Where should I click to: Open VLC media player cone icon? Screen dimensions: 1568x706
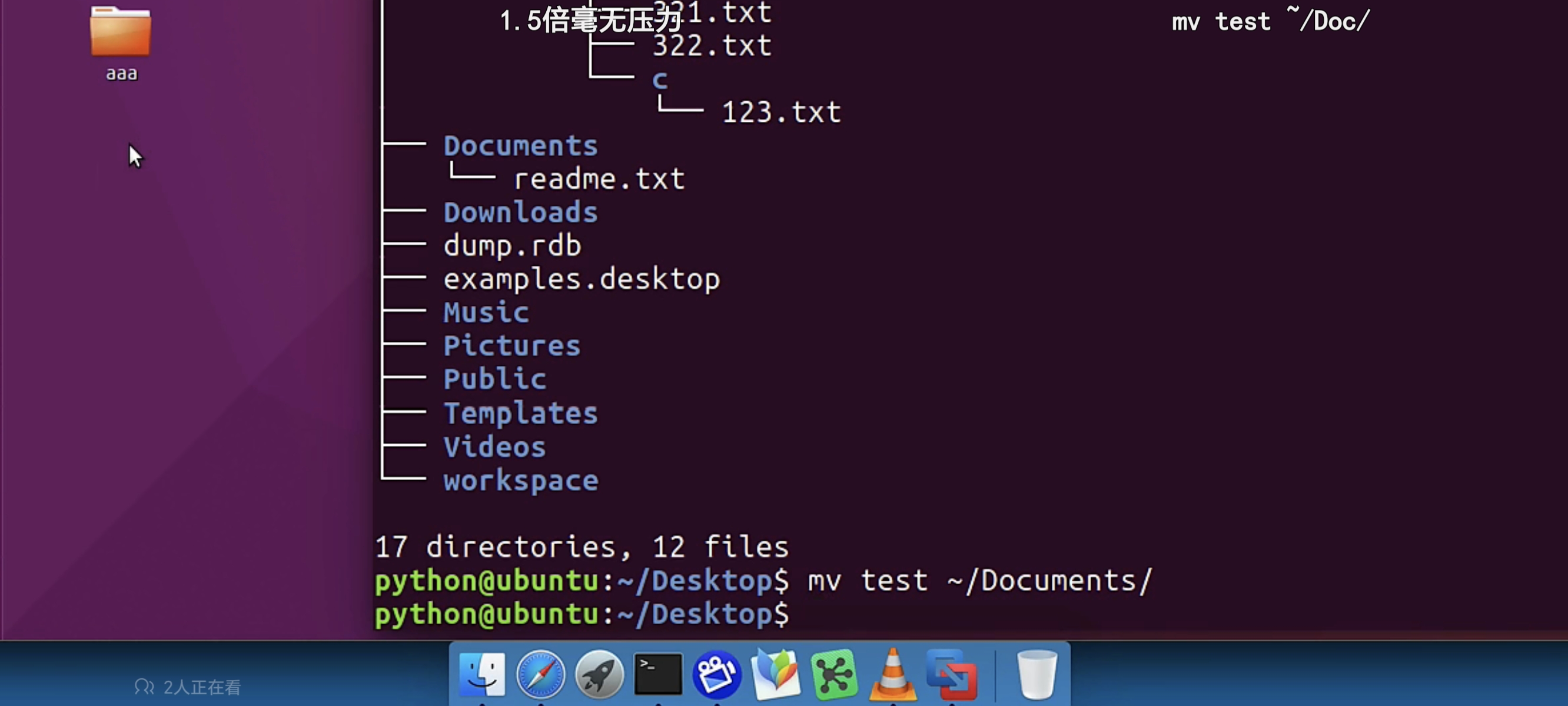[x=892, y=674]
